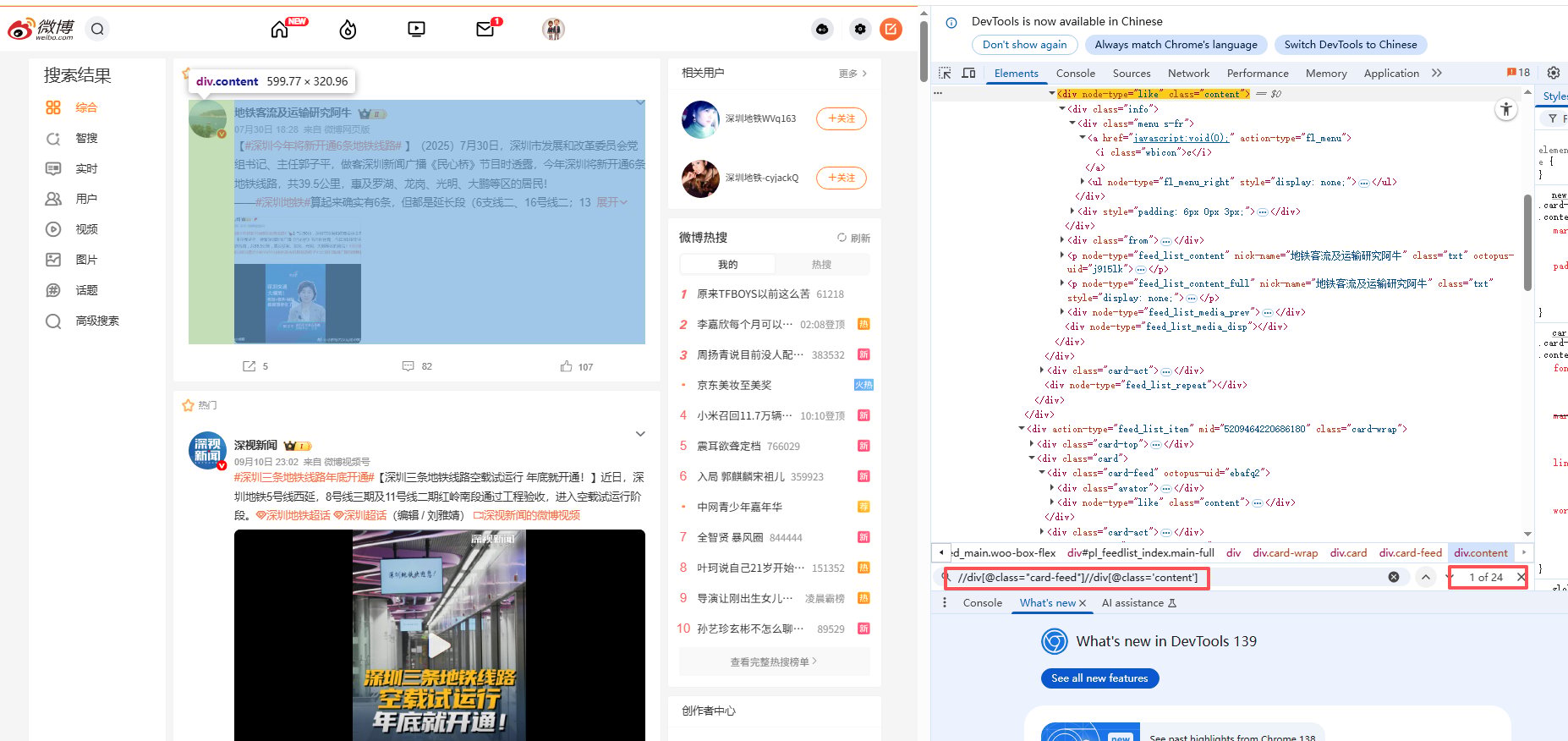Open the 深视新闻 post dropdown chevron
This screenshot has height=741, width=1568.
click(x=640, y=434)
